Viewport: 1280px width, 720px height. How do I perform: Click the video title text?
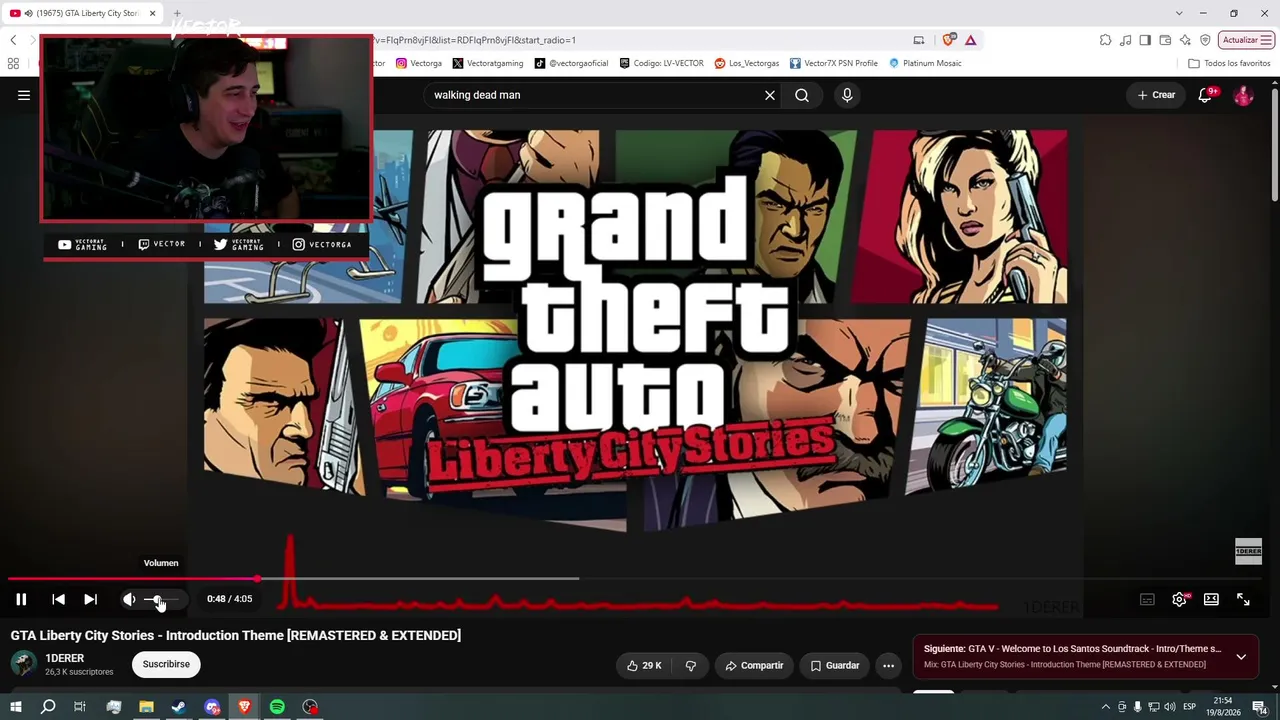tap(236, 635)
